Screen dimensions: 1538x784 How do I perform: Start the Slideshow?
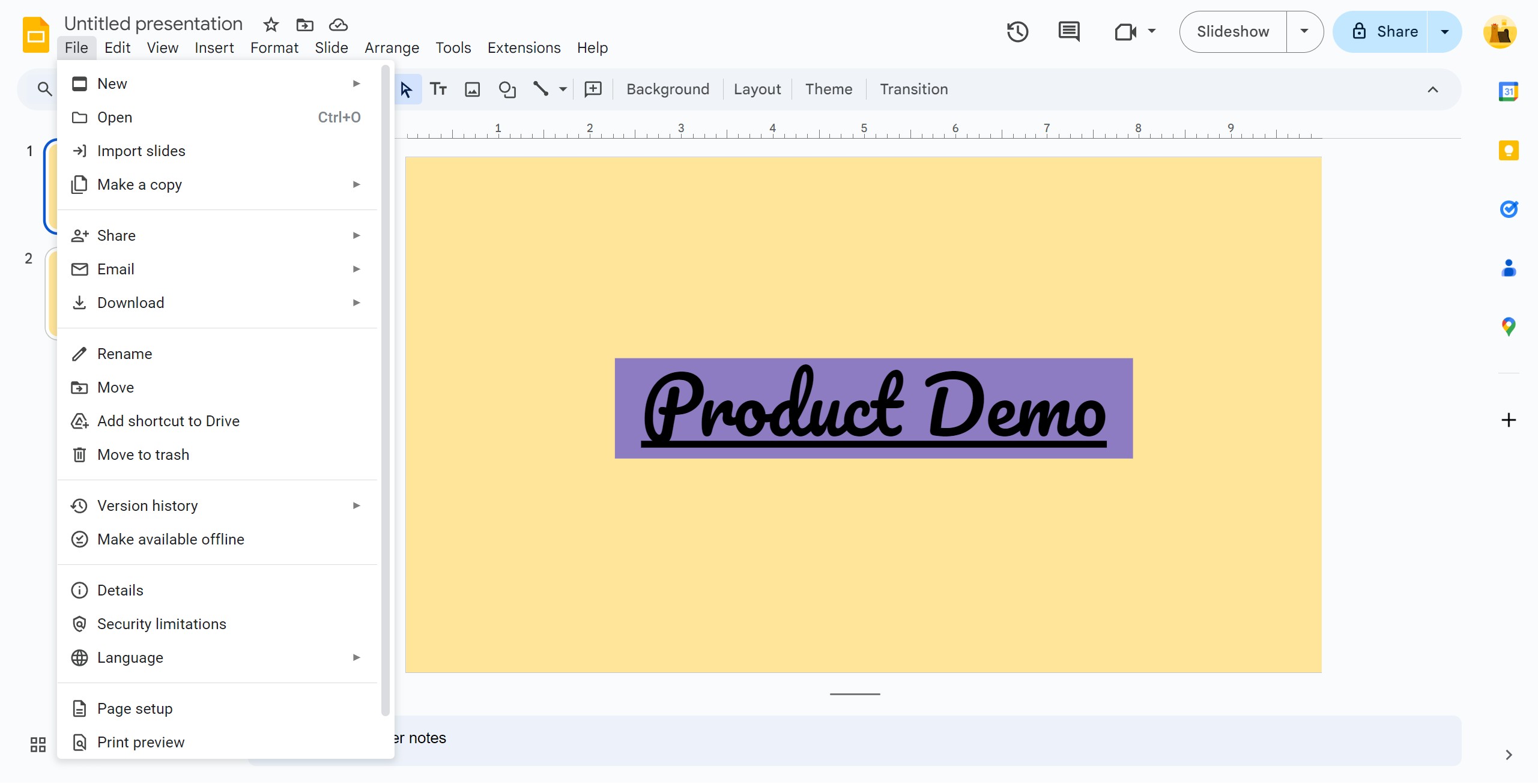[x=1233, y=32]
